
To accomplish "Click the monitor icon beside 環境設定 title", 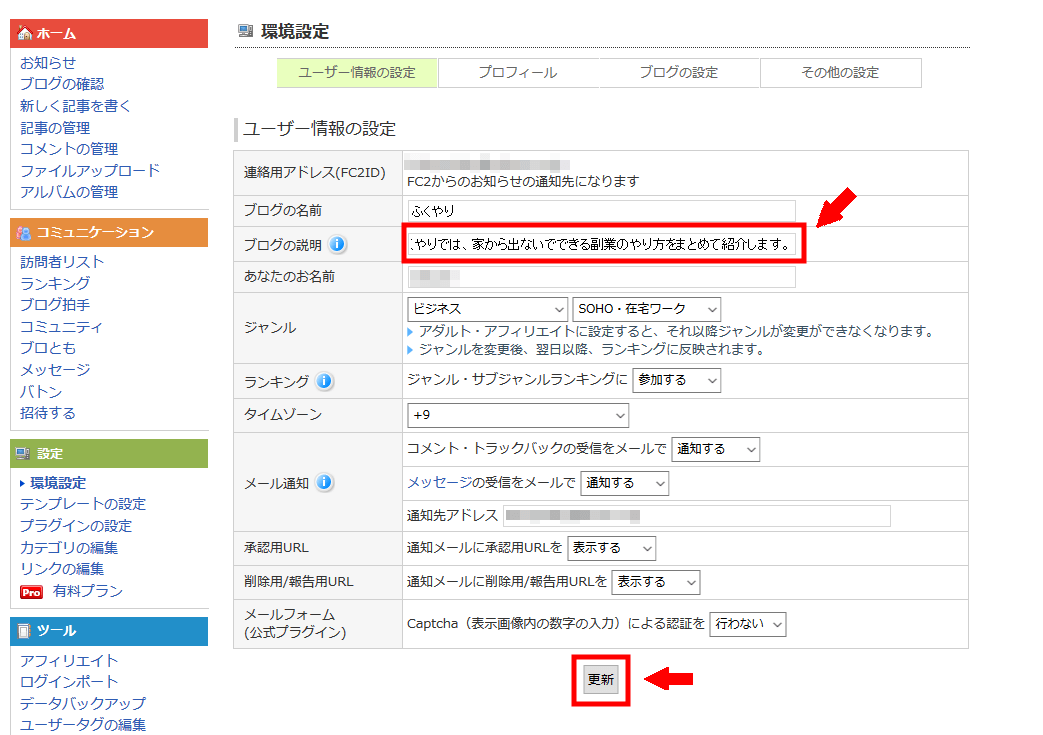I will [245, 31].
